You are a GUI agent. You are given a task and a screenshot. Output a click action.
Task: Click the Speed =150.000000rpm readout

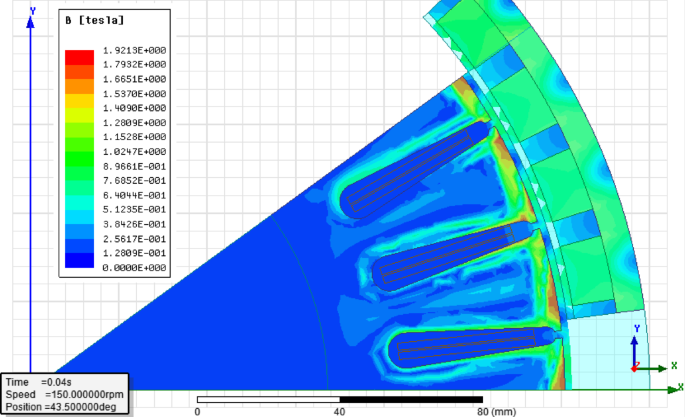pos(65,394)
